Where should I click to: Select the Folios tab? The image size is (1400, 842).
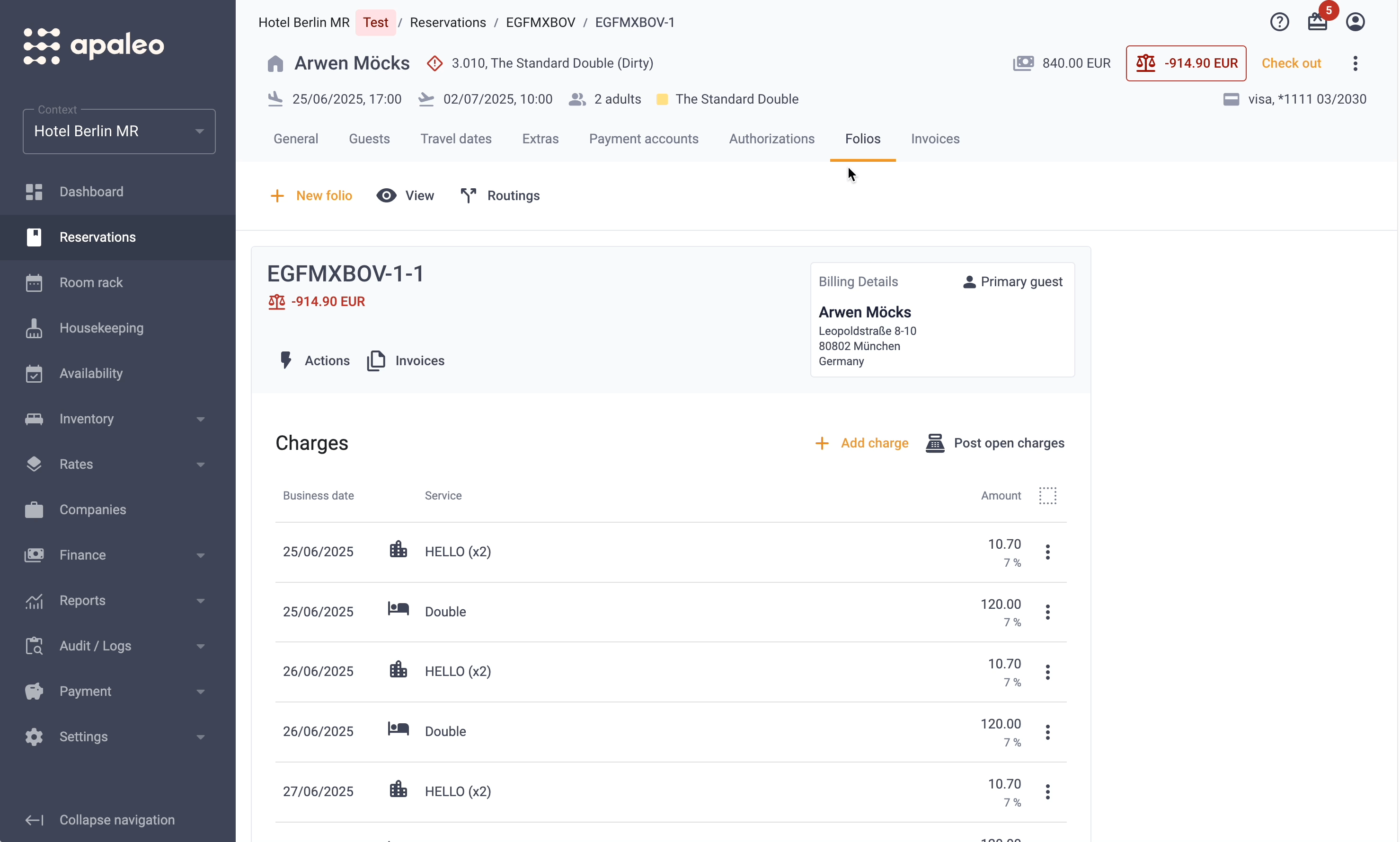coord(862,139)
